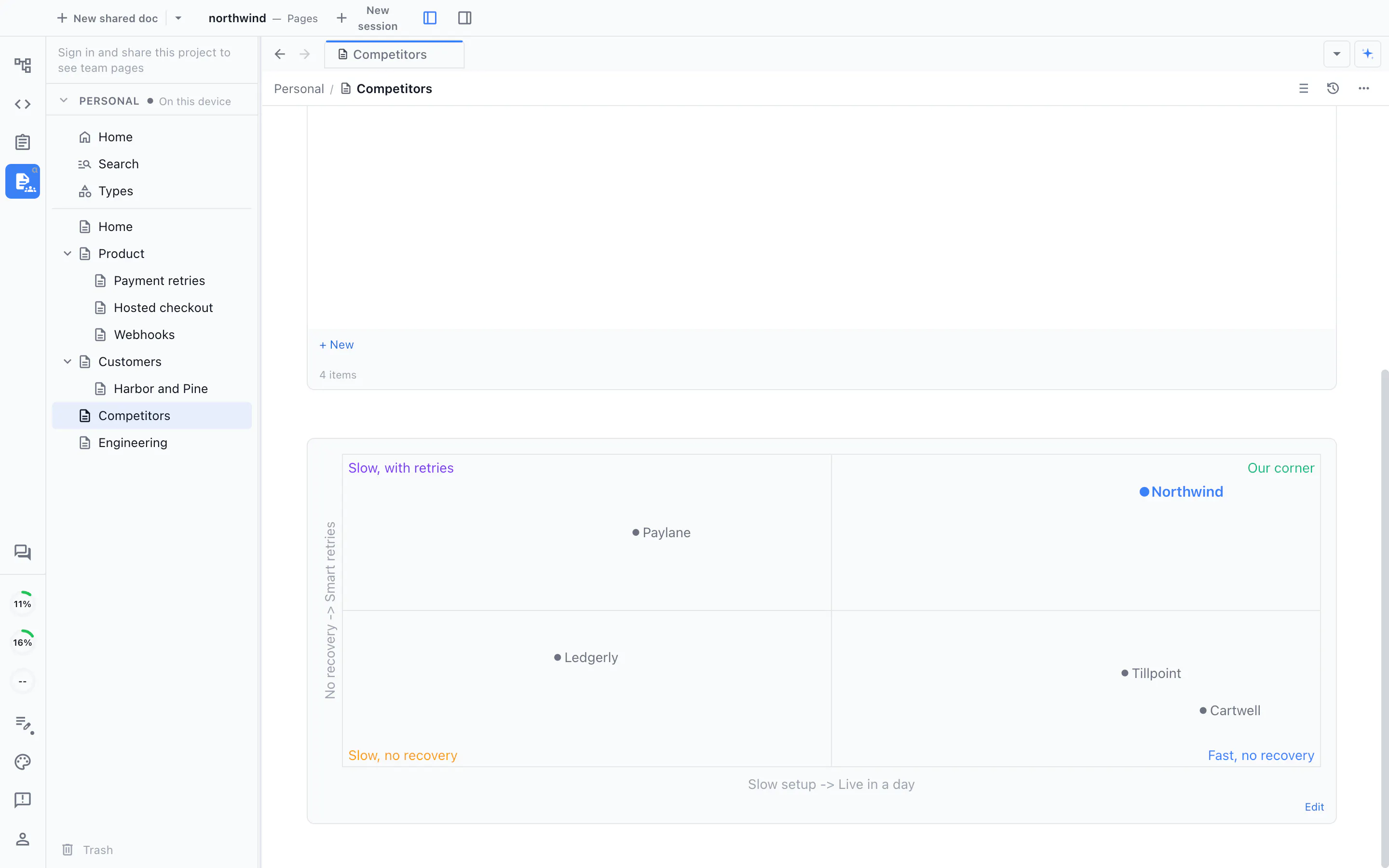This screenshot has width=1389, height=868.
Task: Open the tab list dropdown arrow
Action: pos(1337,54)
